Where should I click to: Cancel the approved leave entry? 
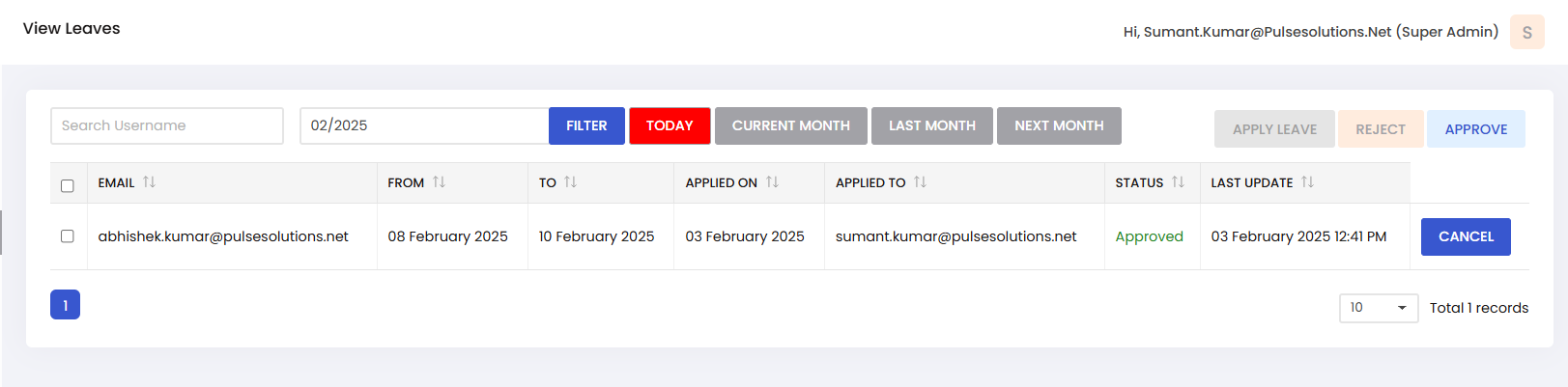click(1465, 236)
